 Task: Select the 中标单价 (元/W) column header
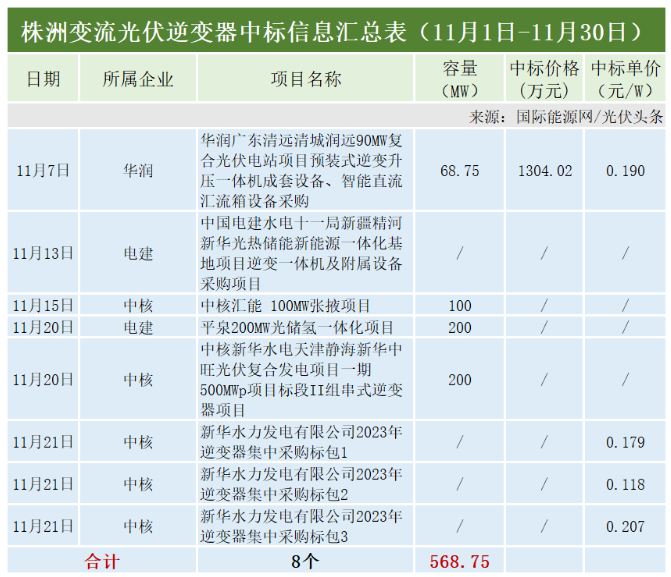(625, 79)
